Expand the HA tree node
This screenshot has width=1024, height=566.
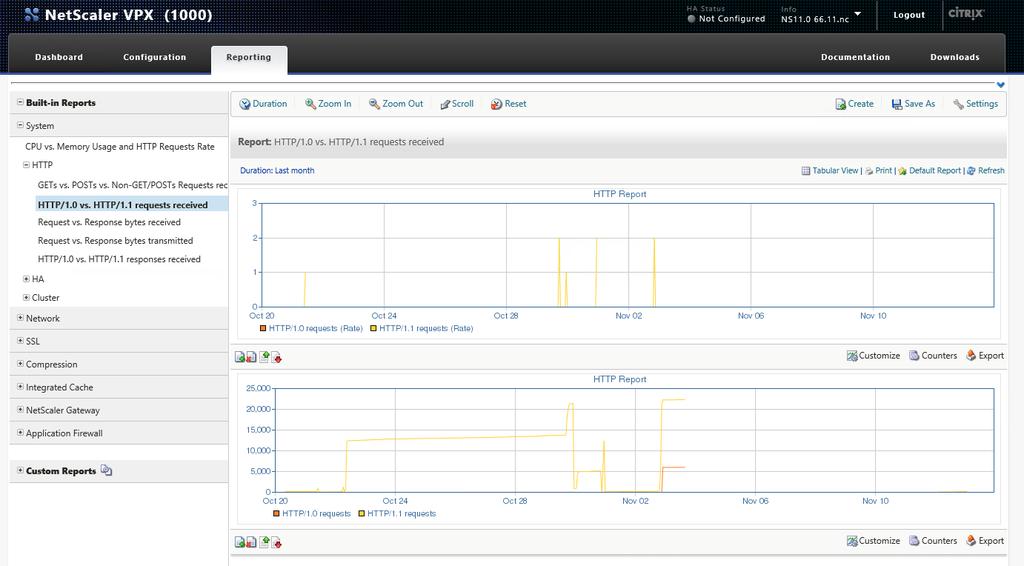point(27,279)
